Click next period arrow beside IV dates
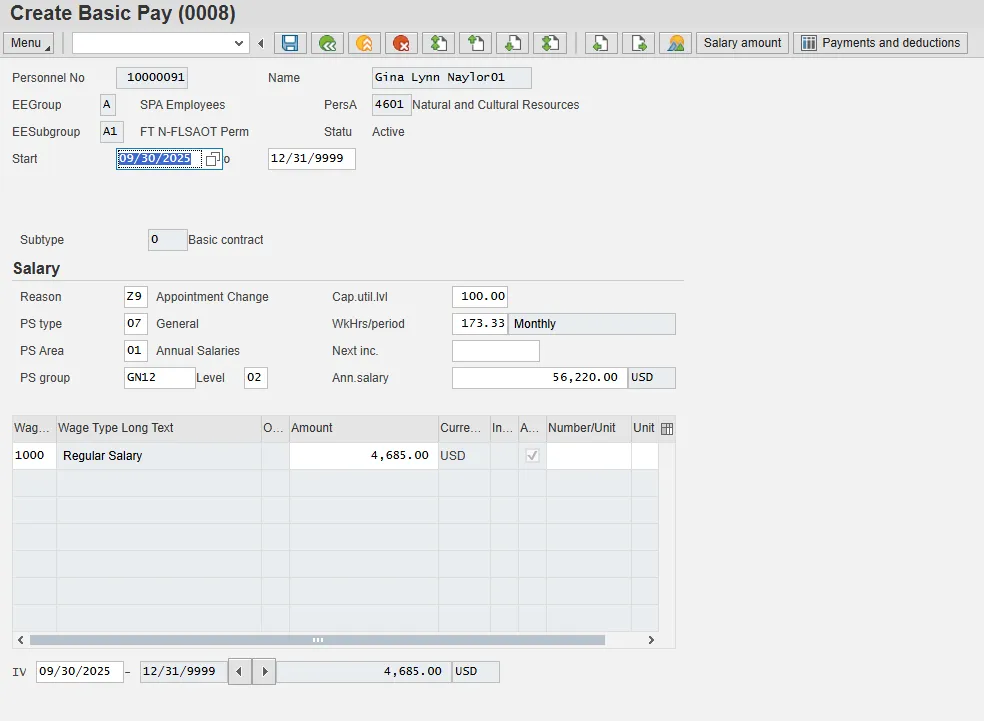Image resolution: width=984 pixels, height=721 pixels. [264, 672]
